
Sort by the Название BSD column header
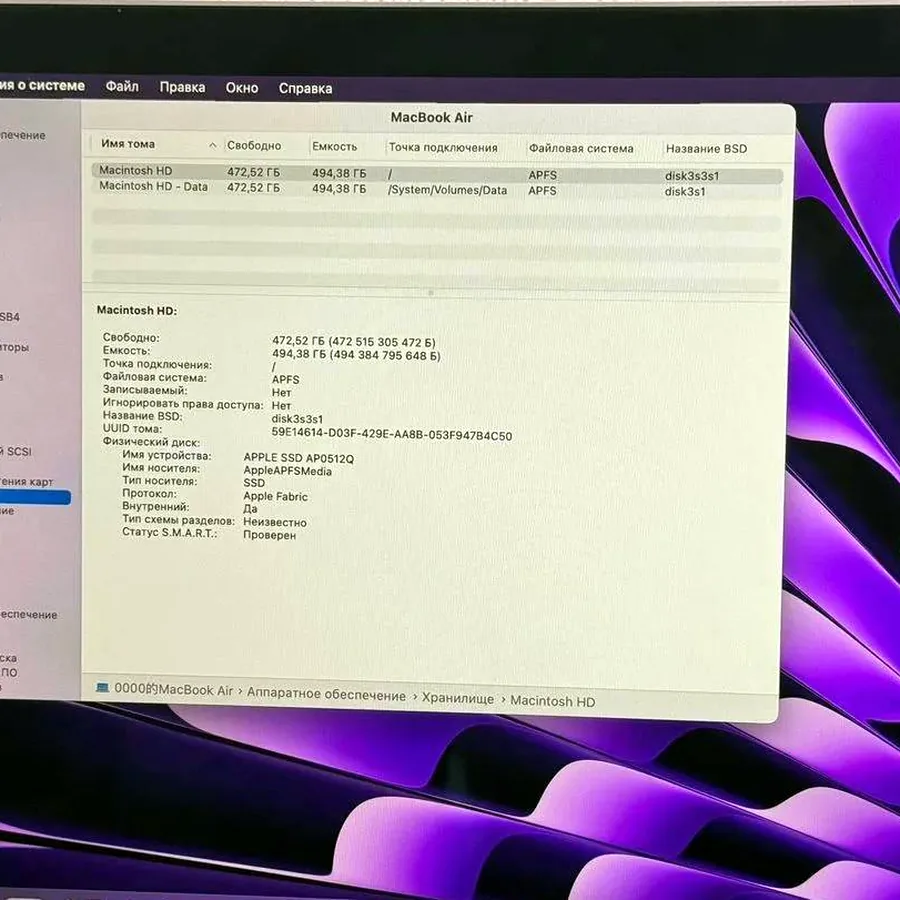click(x=706, y=149)
